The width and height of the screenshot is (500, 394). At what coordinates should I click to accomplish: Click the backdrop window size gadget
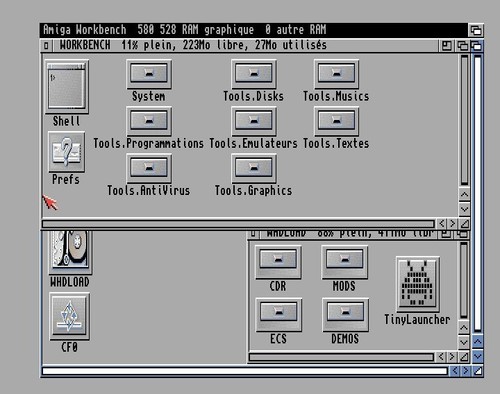coord(478,371)
